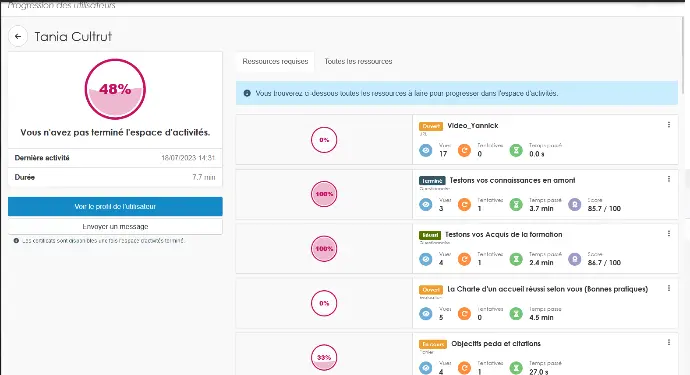This screenshot has height=375, width=690.
Task: Click the 0% circle for La Charte d'un accueil réussi
Action: pos(324,303)
